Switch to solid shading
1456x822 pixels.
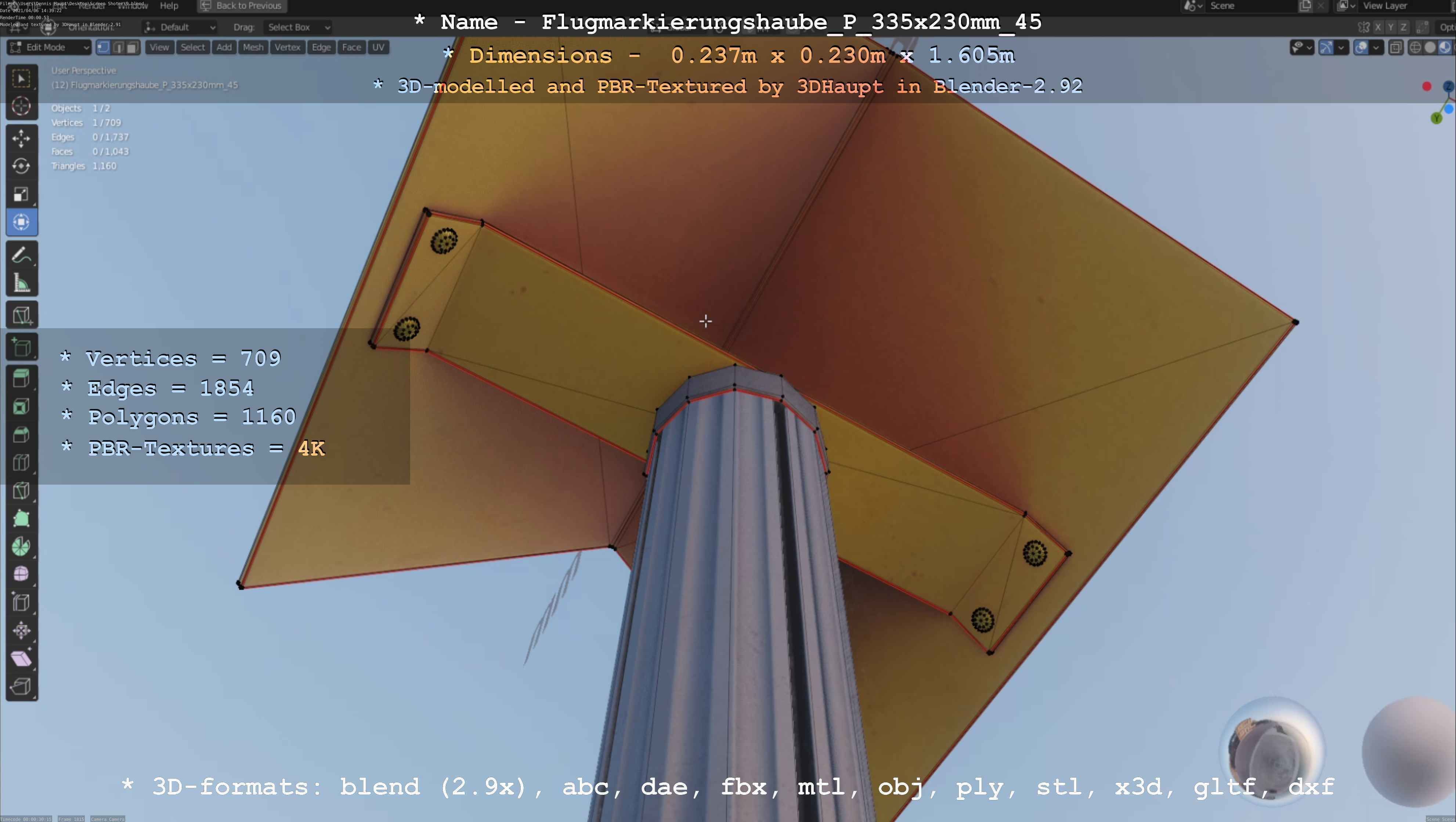pos(1430,47)
